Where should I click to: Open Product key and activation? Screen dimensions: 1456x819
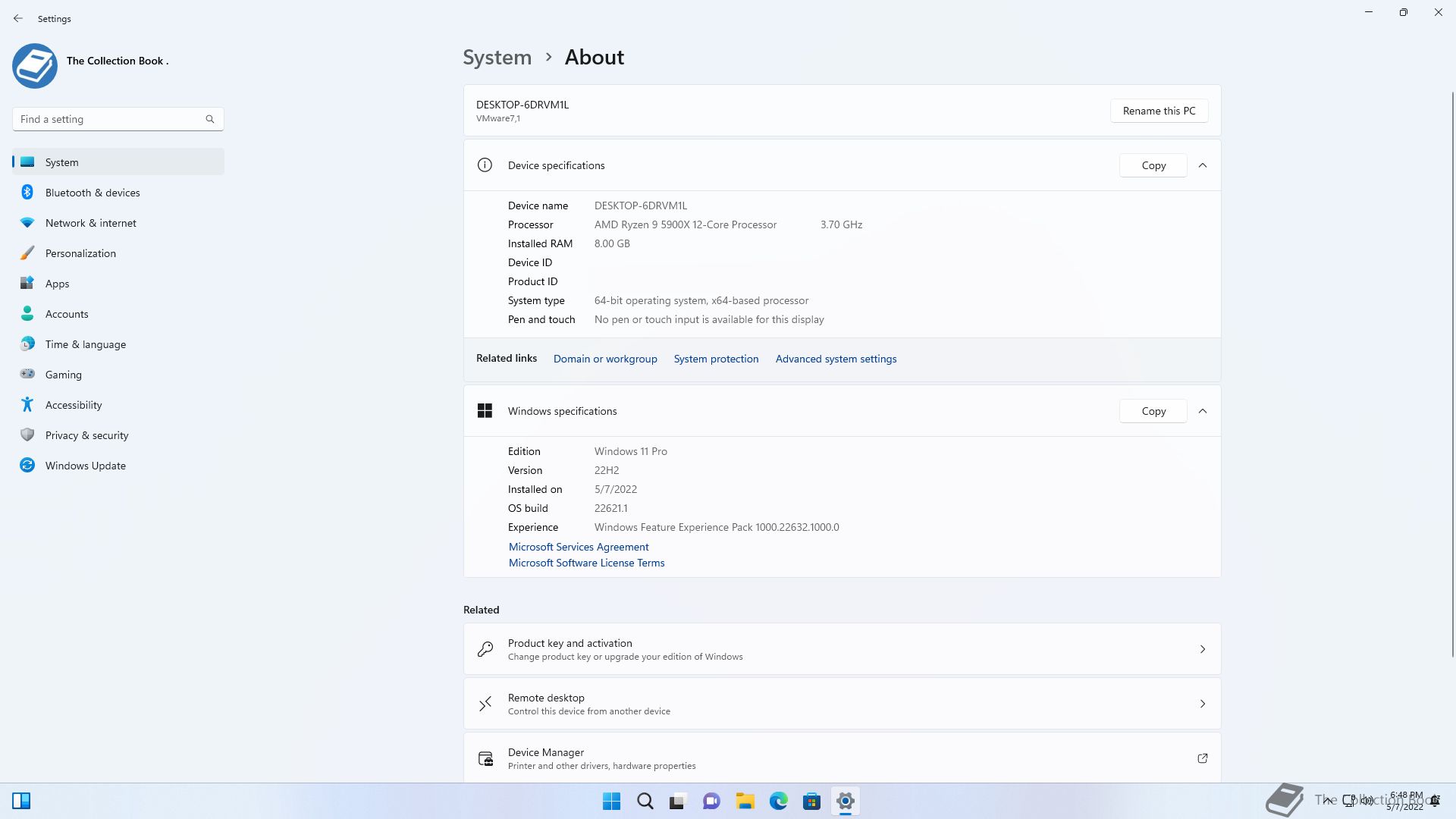pyautogui.click(x=843, y=649)
